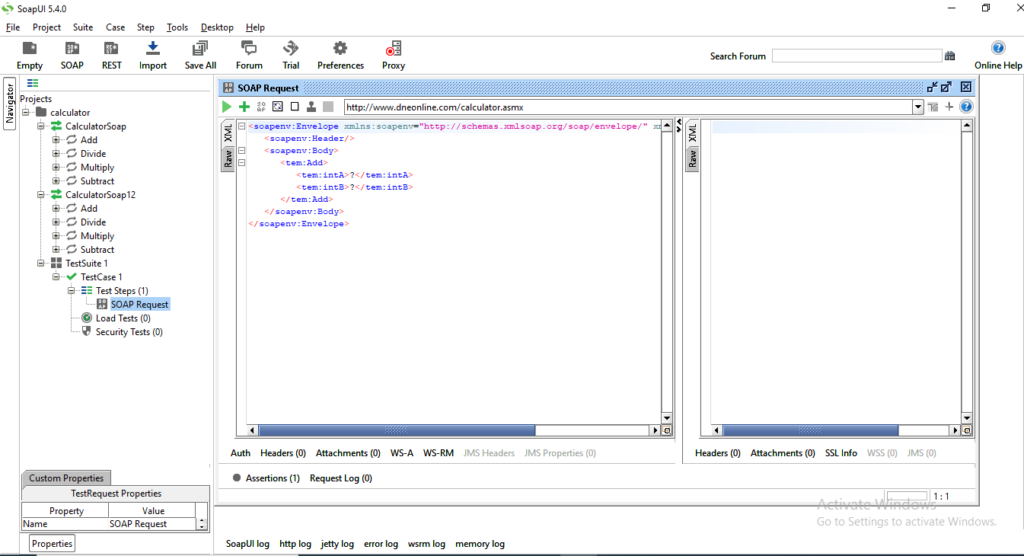Open the memory log tab
Image resolution: width=1024 pixels, height=556 pixels.
(x=480, y=544)
